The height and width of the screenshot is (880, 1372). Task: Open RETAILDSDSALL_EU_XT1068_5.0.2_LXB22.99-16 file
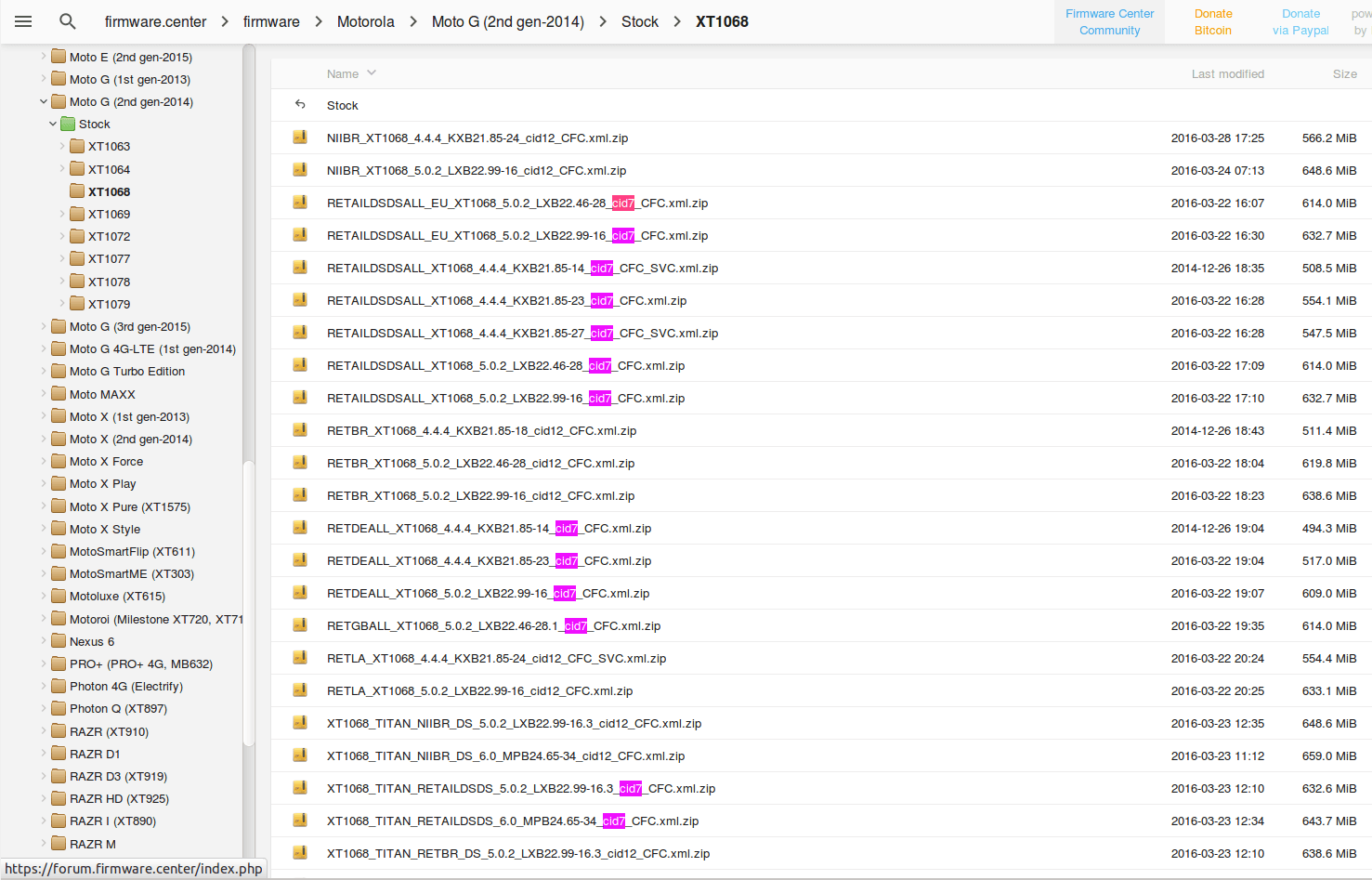(x=517, y=235)
